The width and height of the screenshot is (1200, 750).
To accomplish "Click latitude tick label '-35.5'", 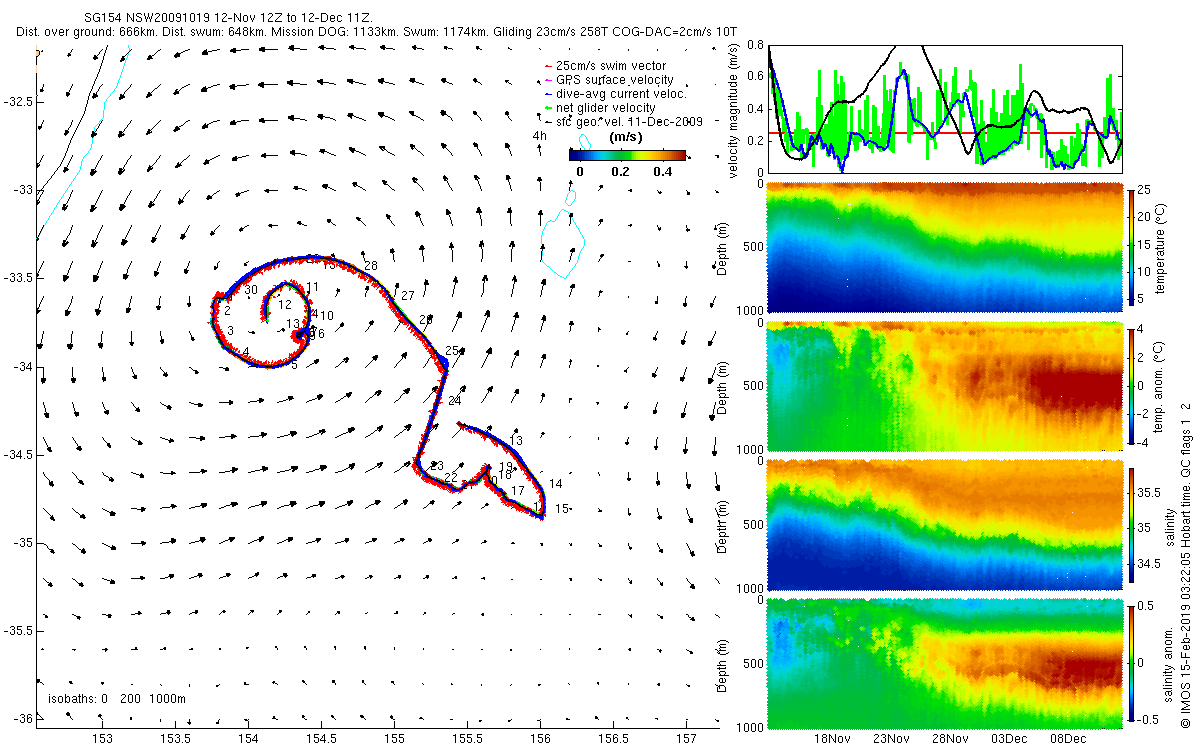I will 17,631.
